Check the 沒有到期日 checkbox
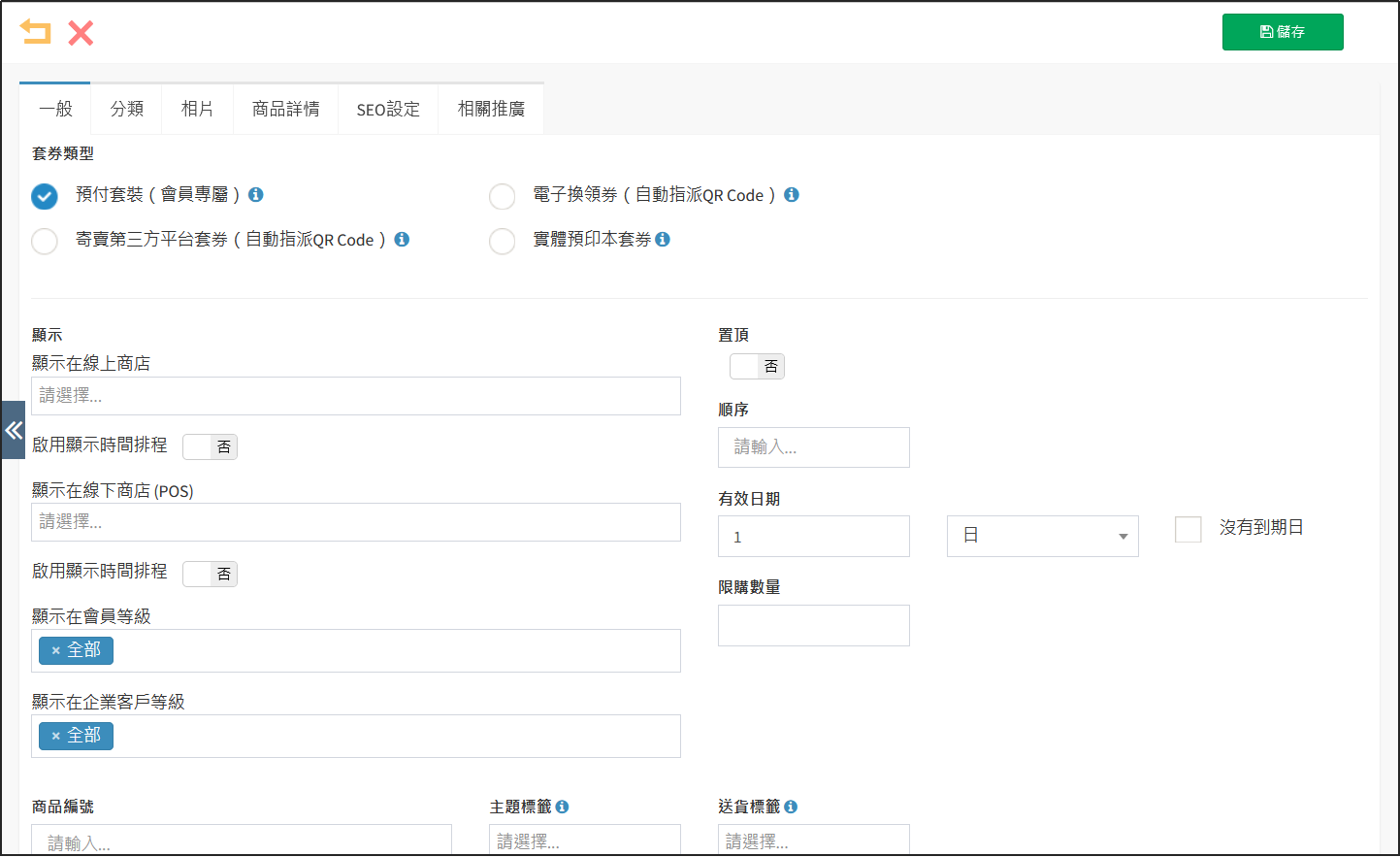This screenshot has height=857, width=1400. click(1188, 529)
